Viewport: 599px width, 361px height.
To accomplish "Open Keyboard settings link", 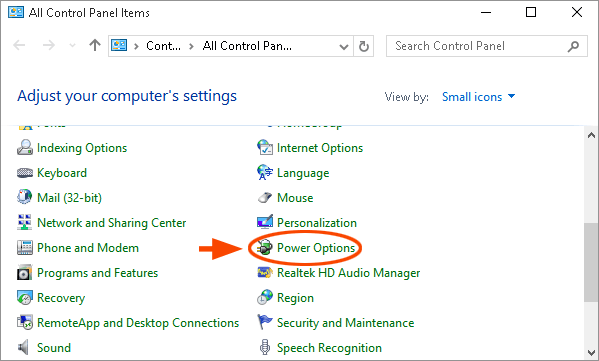I will click(62, 173).
